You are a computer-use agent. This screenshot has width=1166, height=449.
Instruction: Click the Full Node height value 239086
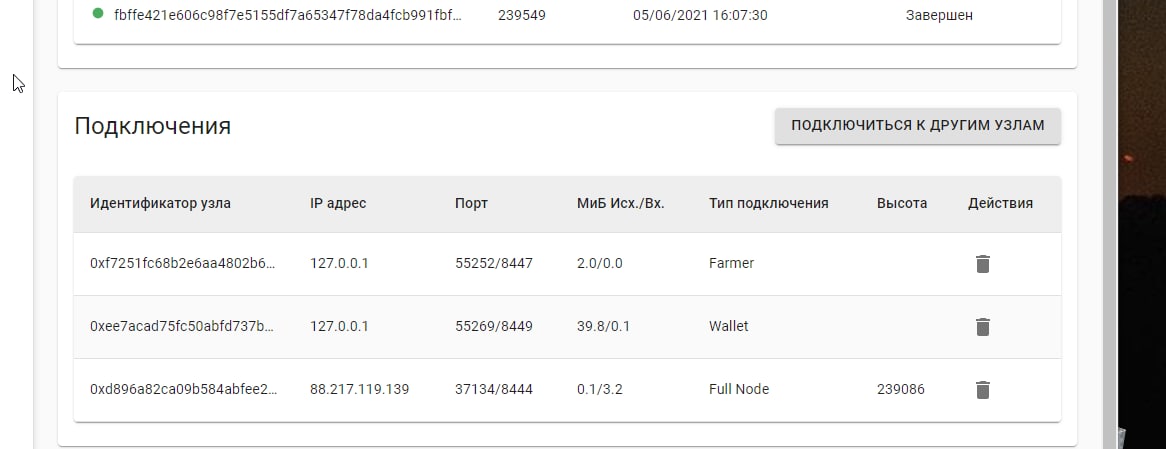[x=900, y=390]
